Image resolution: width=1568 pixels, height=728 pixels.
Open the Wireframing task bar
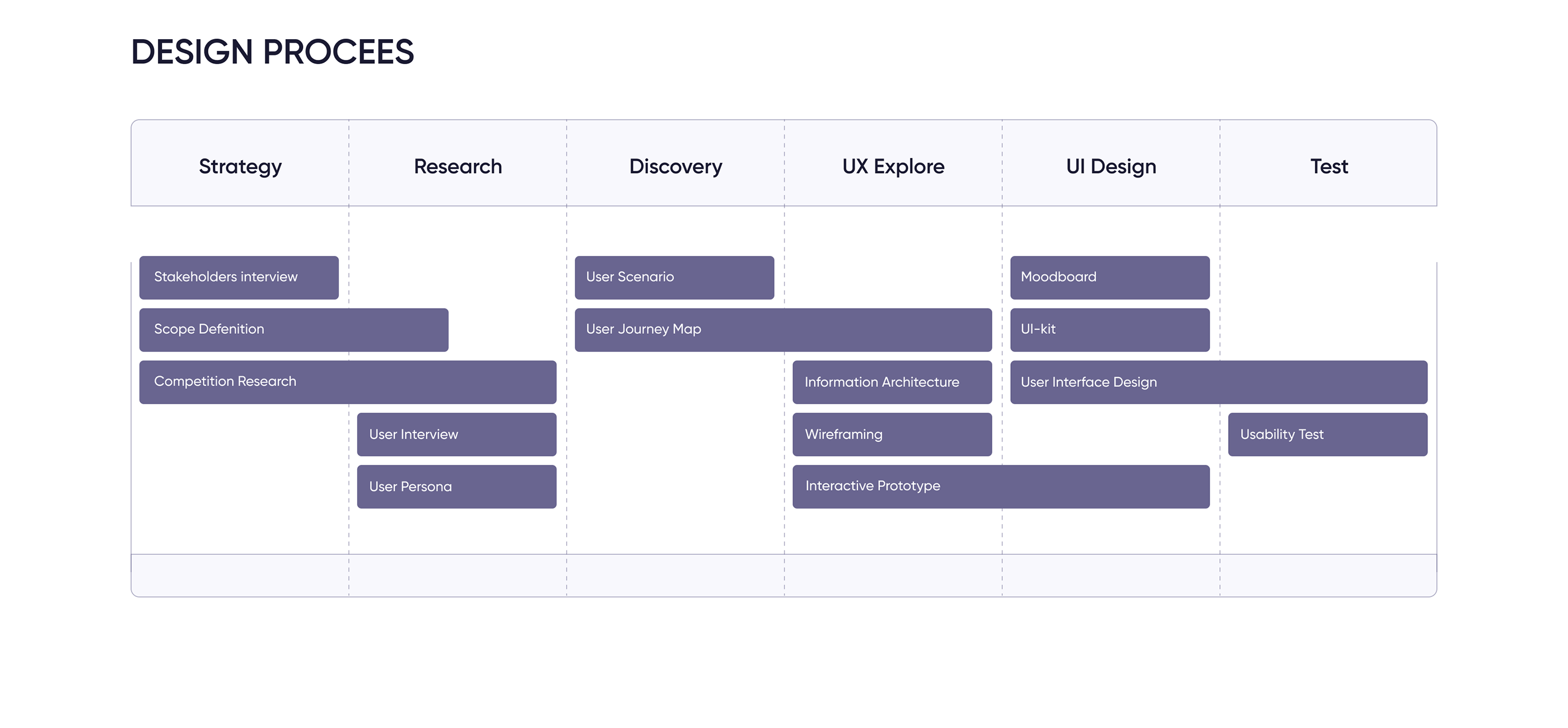tap(892, 435)
